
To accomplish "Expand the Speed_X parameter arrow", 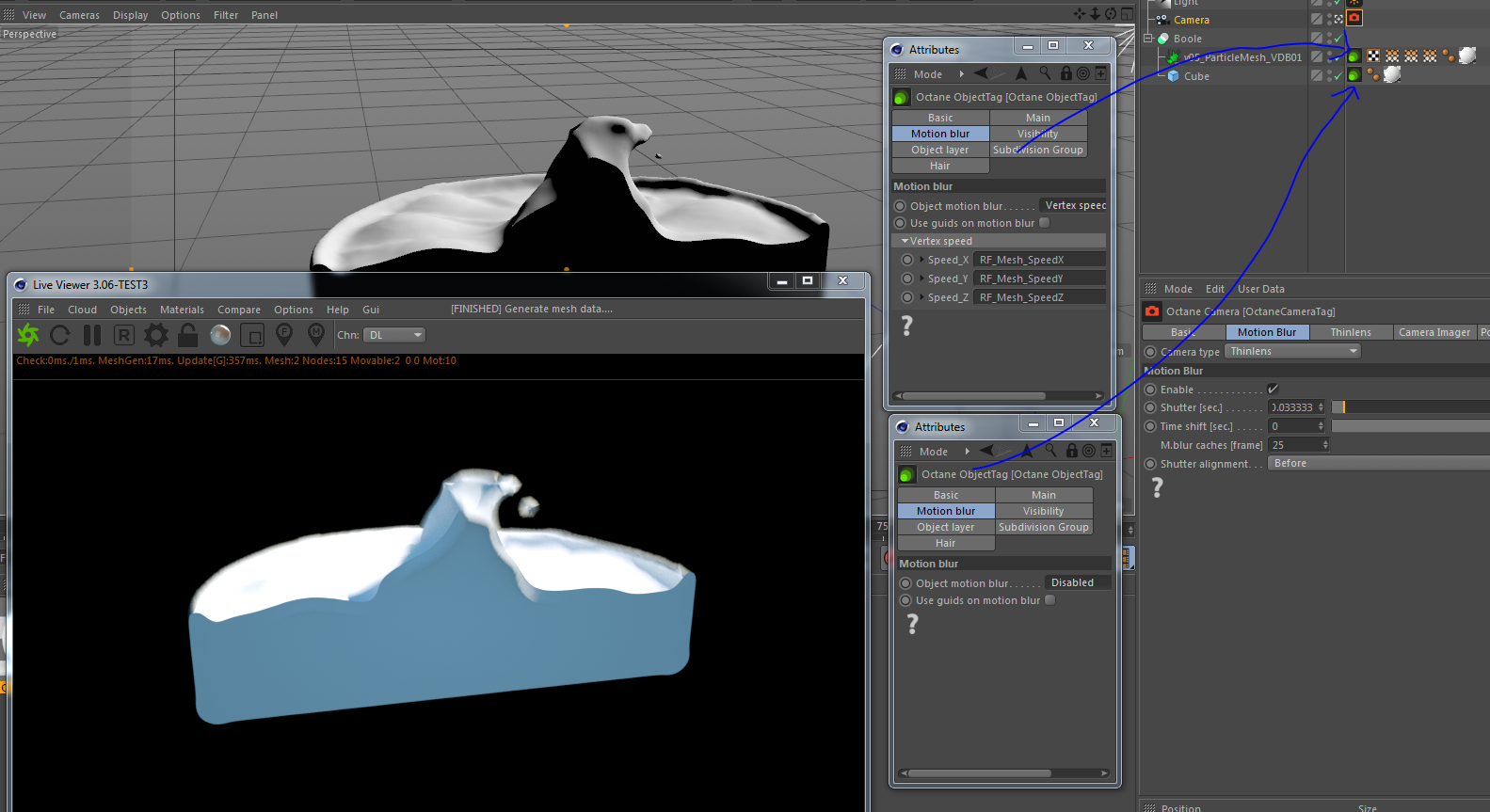I will click(921, 260).
